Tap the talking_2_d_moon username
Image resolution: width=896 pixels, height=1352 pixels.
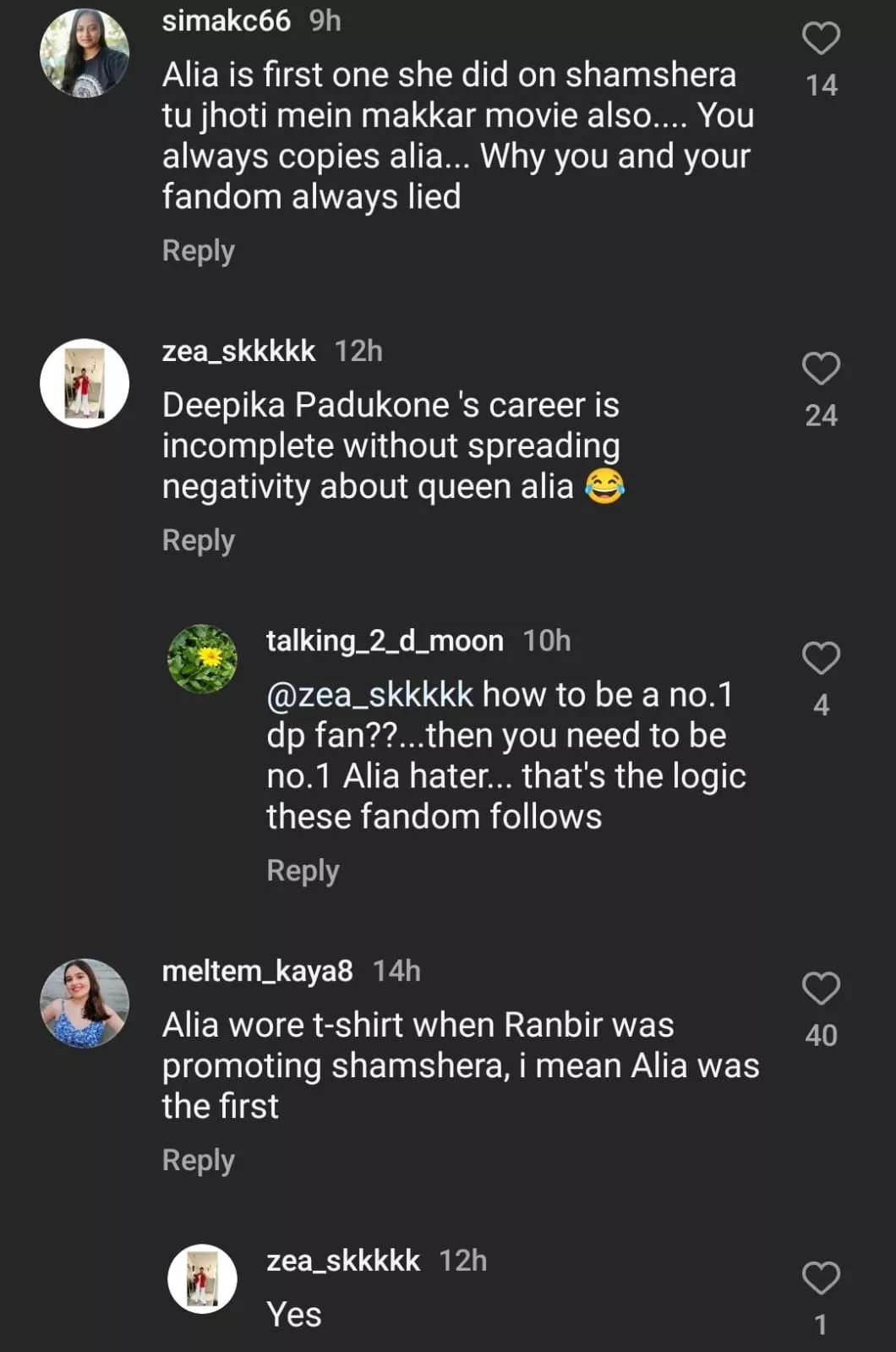[x=385, y=641]
